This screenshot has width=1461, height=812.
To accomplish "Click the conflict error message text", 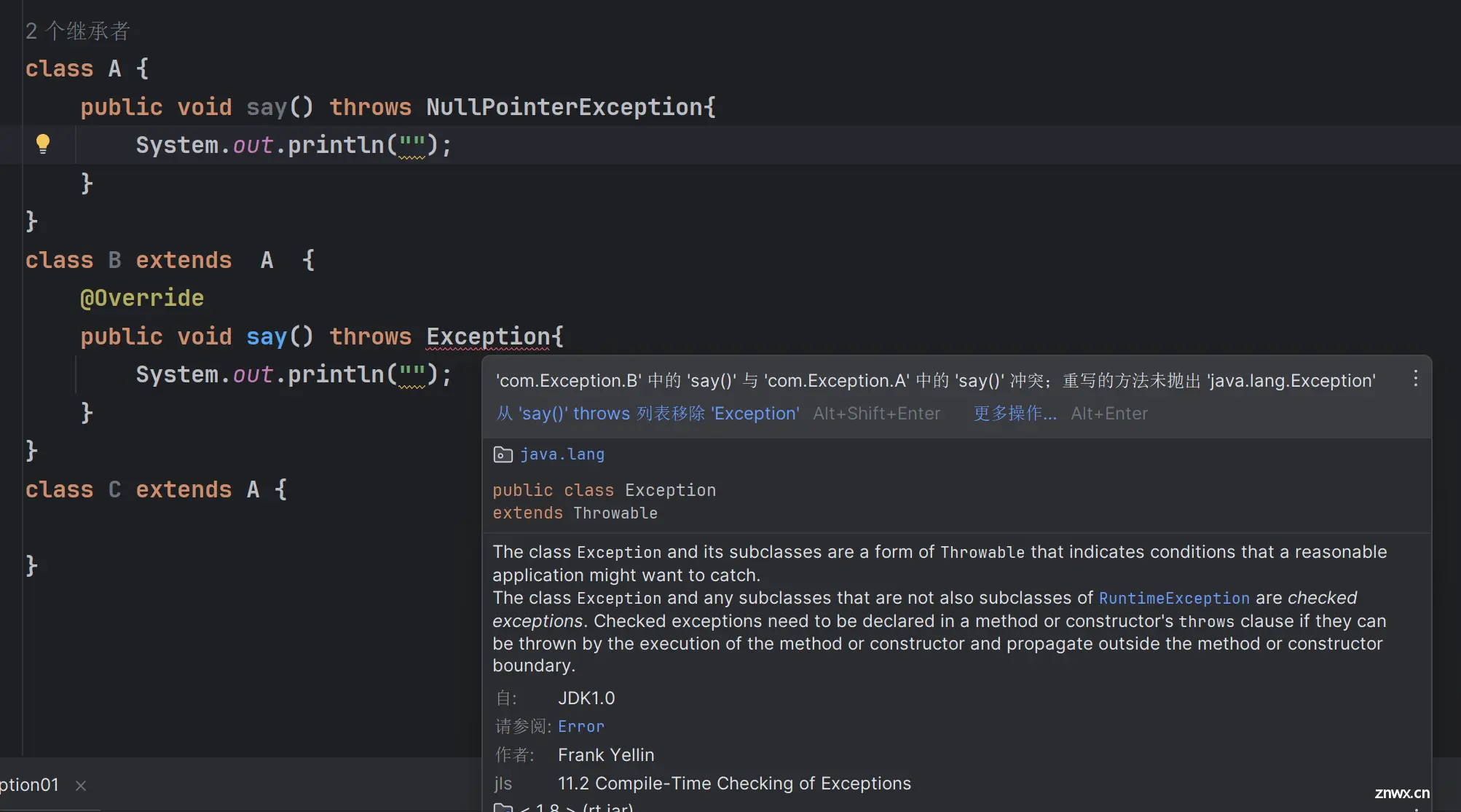I will click(x=936, y=380).
